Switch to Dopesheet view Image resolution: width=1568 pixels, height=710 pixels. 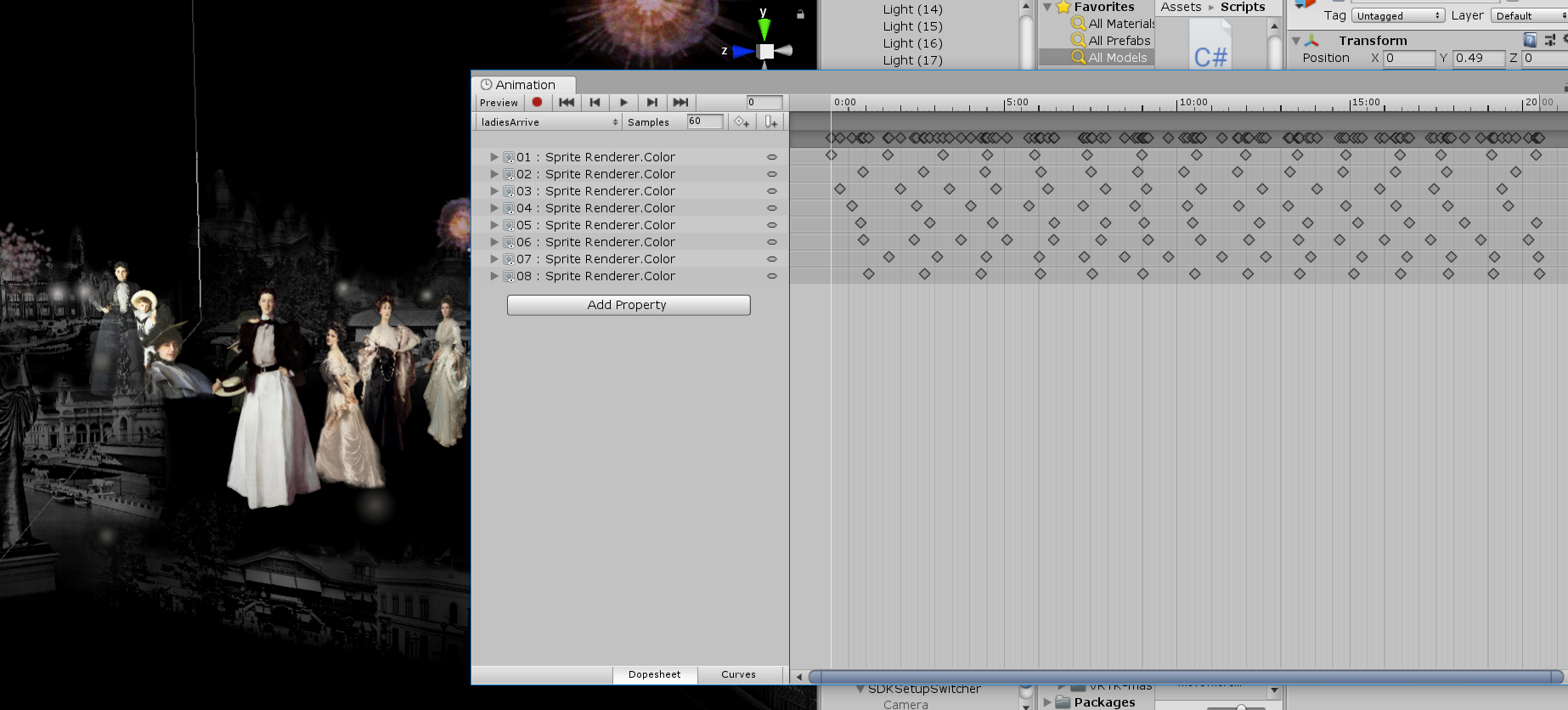[654, 674]
